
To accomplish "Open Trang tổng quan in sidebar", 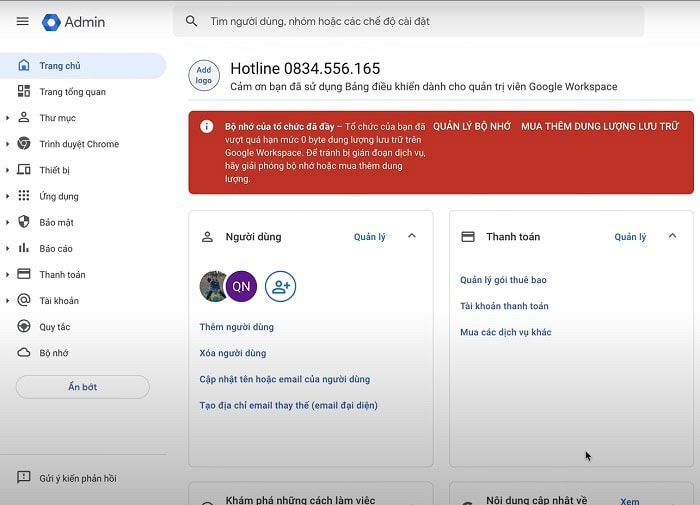I will click(83, 92).
